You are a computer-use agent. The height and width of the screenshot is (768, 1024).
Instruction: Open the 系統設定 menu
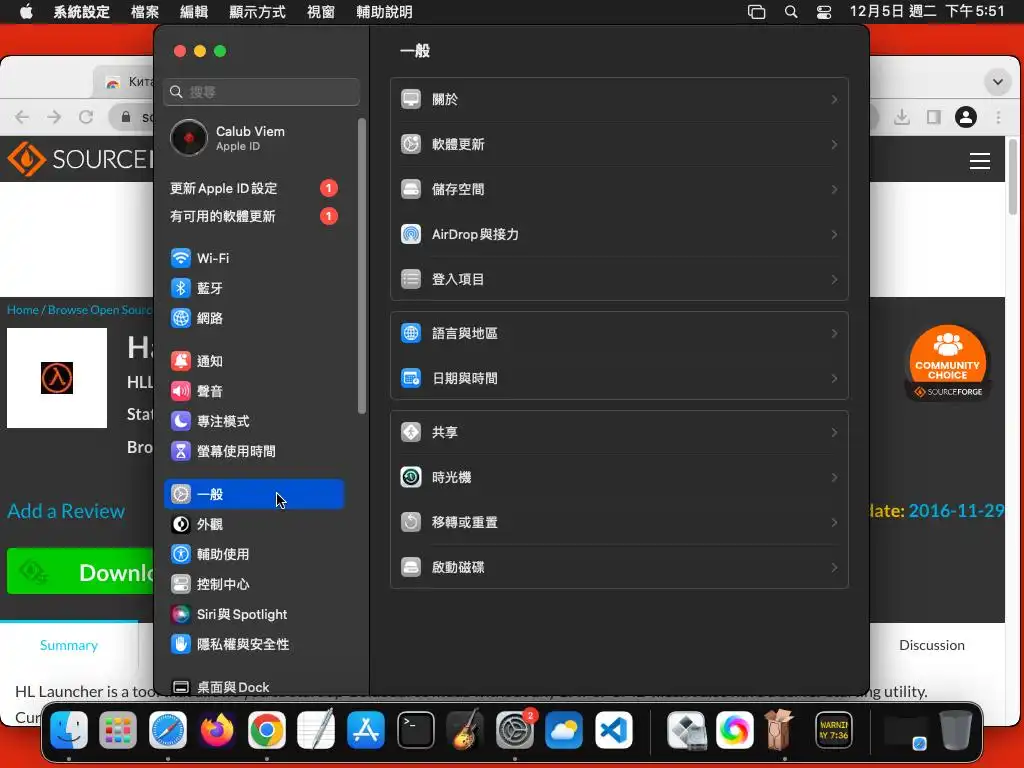(82, 12)
